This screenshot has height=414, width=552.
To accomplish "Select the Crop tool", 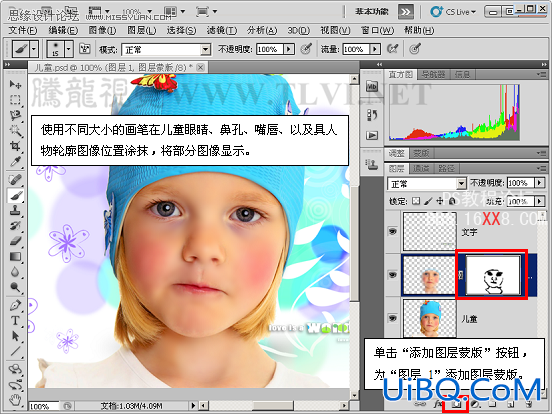I will (x=15, y=146).
